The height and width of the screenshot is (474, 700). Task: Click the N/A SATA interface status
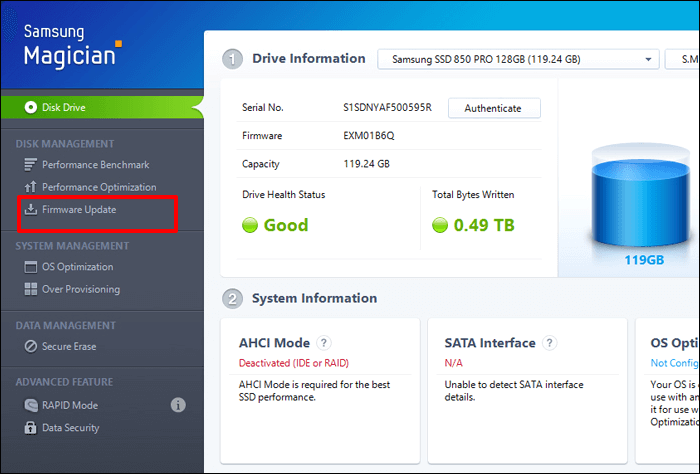click(x=453, y=363)
